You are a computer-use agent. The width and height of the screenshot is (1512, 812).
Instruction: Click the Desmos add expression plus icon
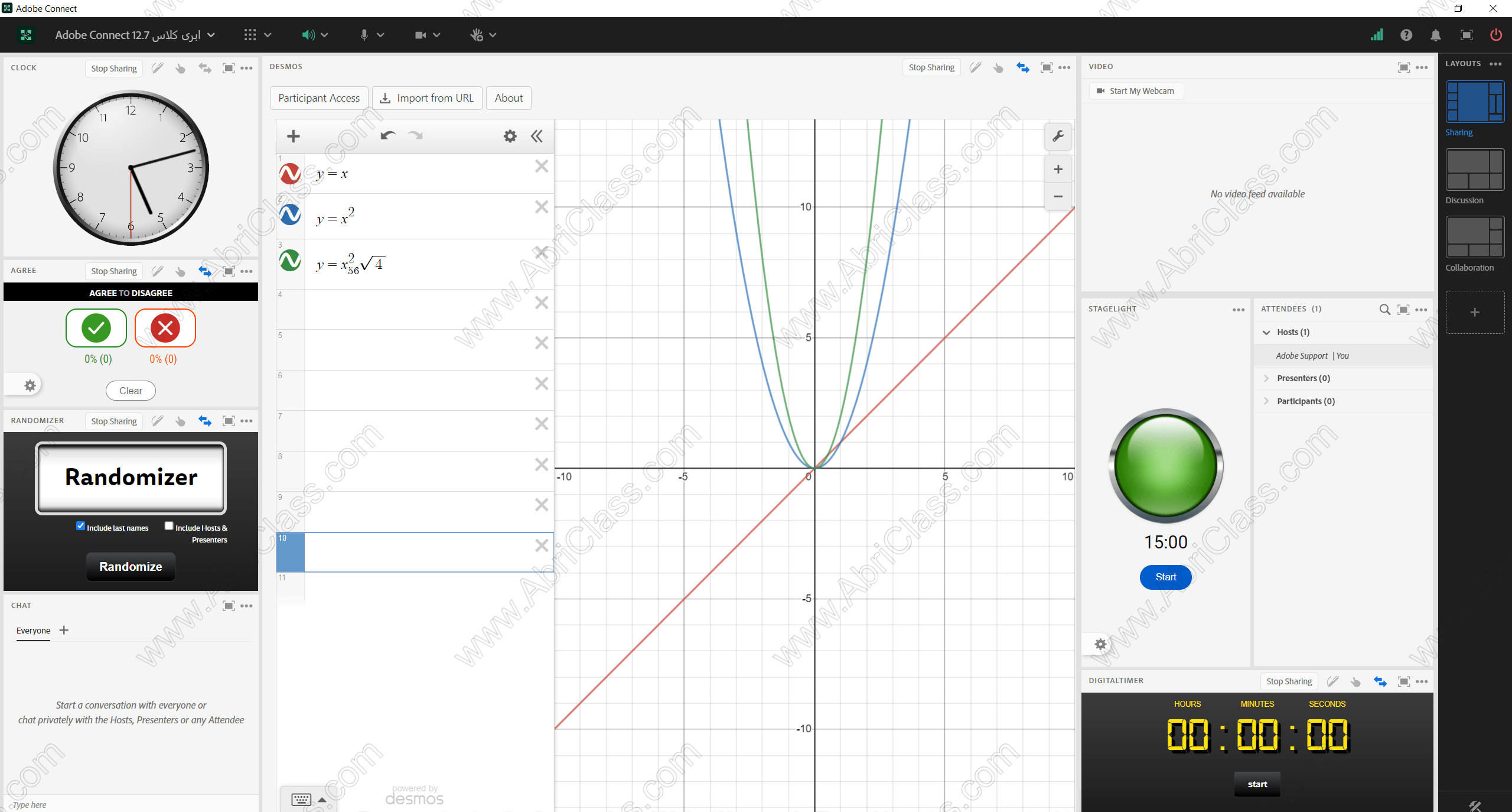coord(293,137)
